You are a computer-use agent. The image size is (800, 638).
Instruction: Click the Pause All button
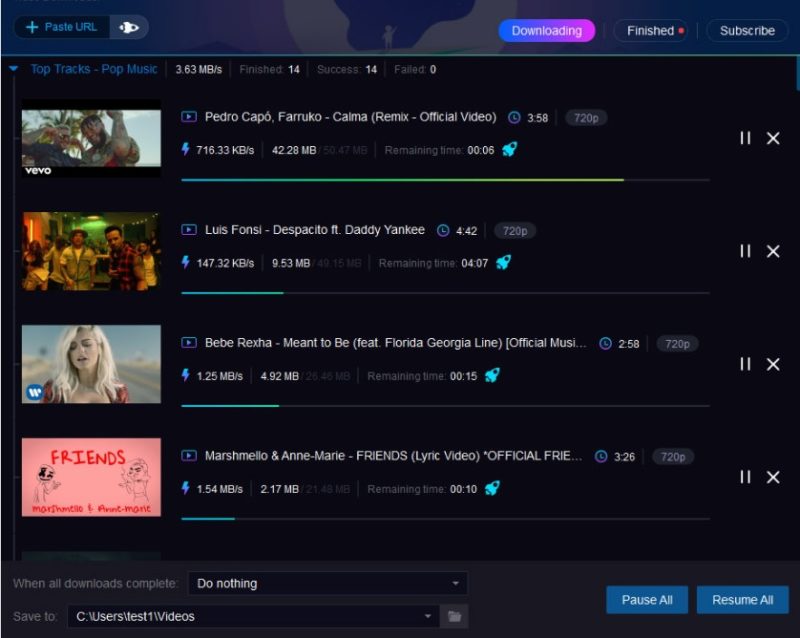click(646, 600)
